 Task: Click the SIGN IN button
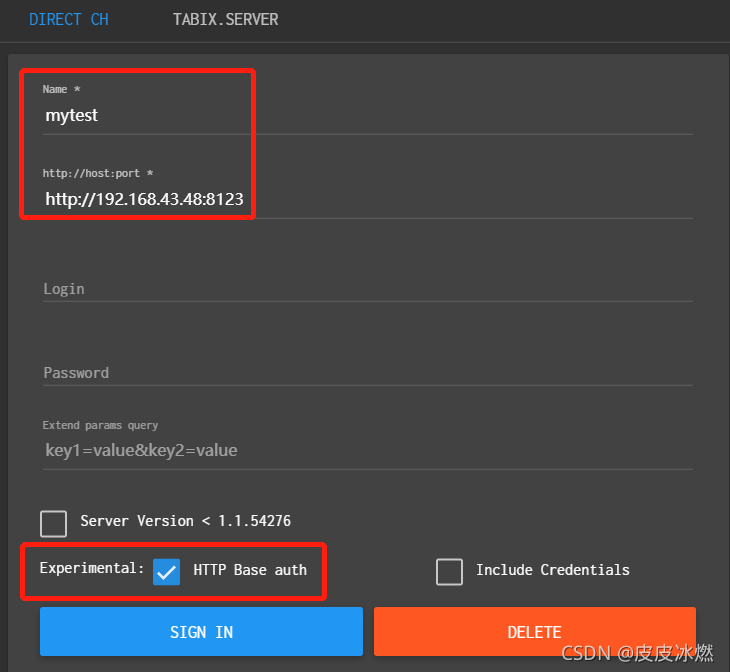coord(201,631)
